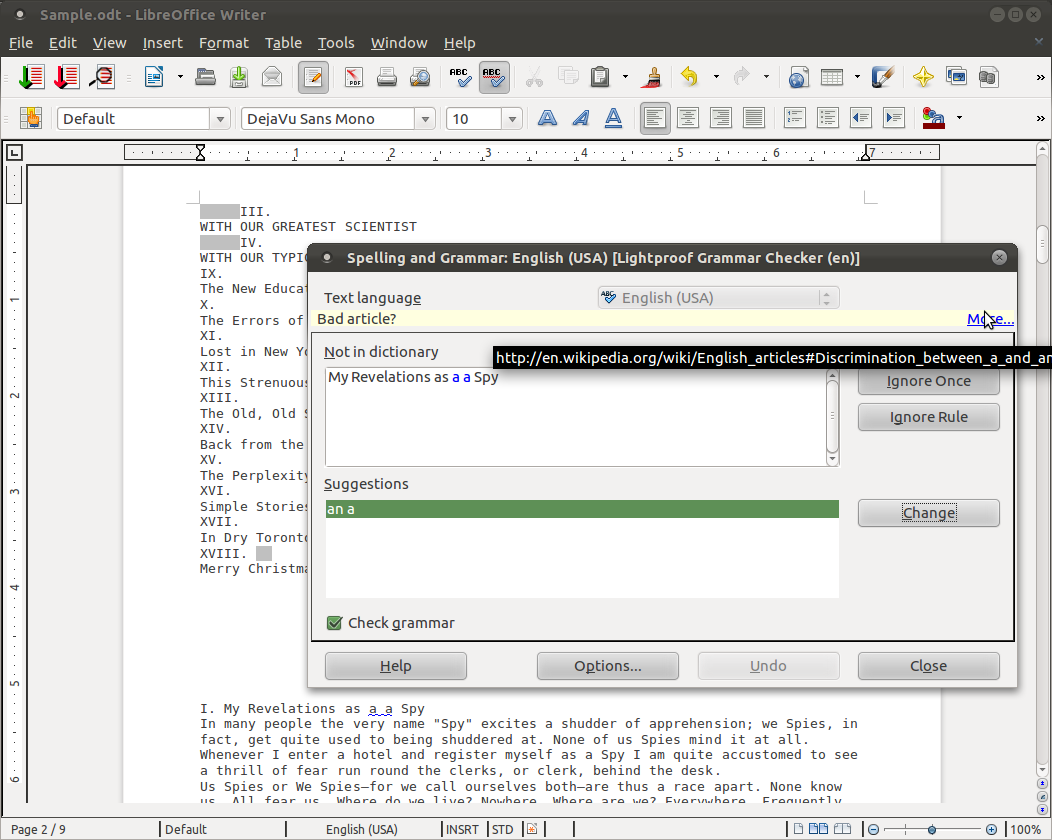
Task: Open Page Preview from the toolbar
Action: tap(420, 77)
